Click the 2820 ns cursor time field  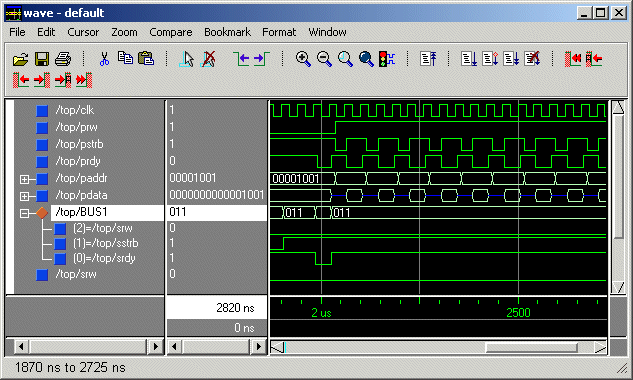[217, 308]
